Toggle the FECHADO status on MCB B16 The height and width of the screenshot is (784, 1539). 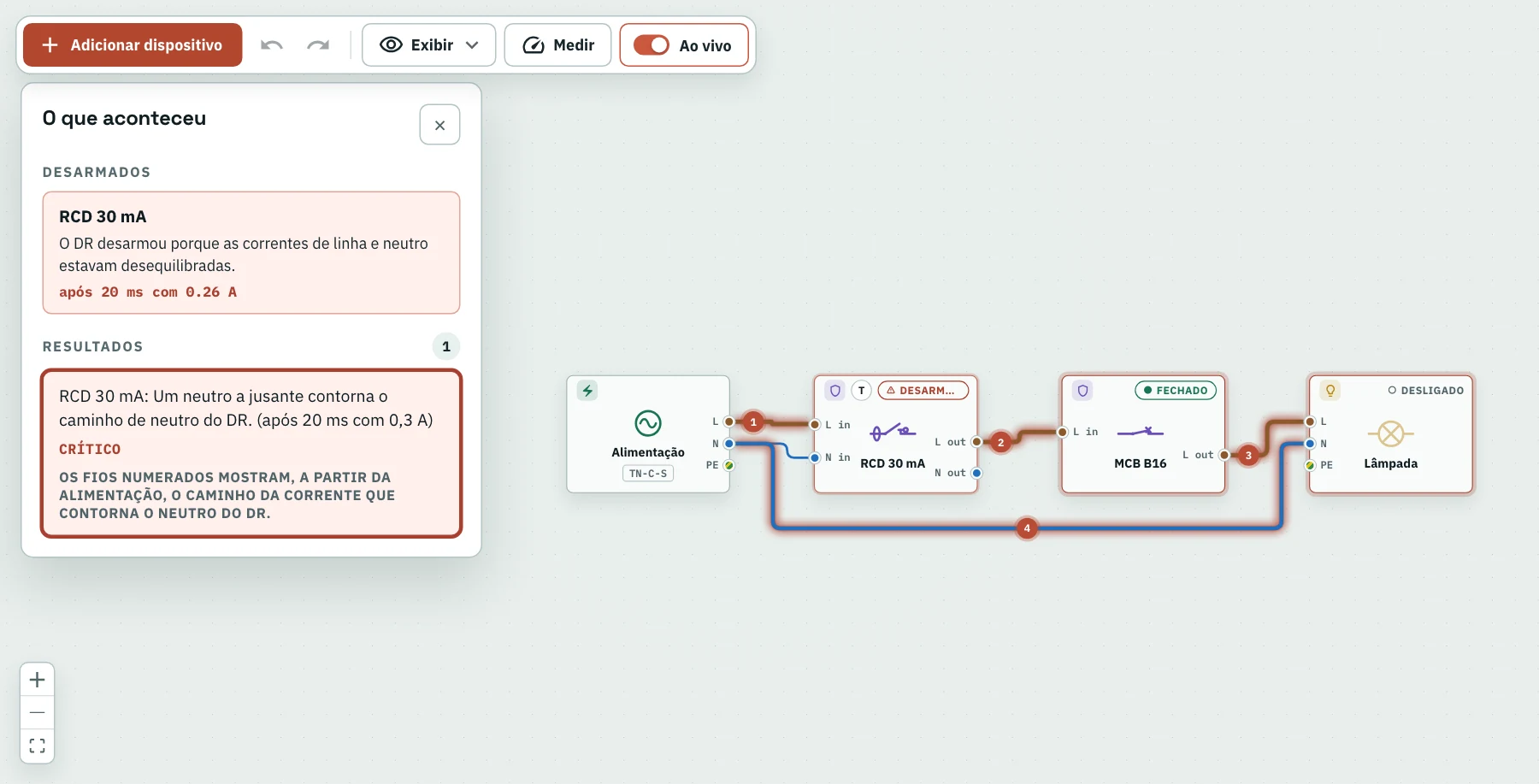(x=1176, y=391)
